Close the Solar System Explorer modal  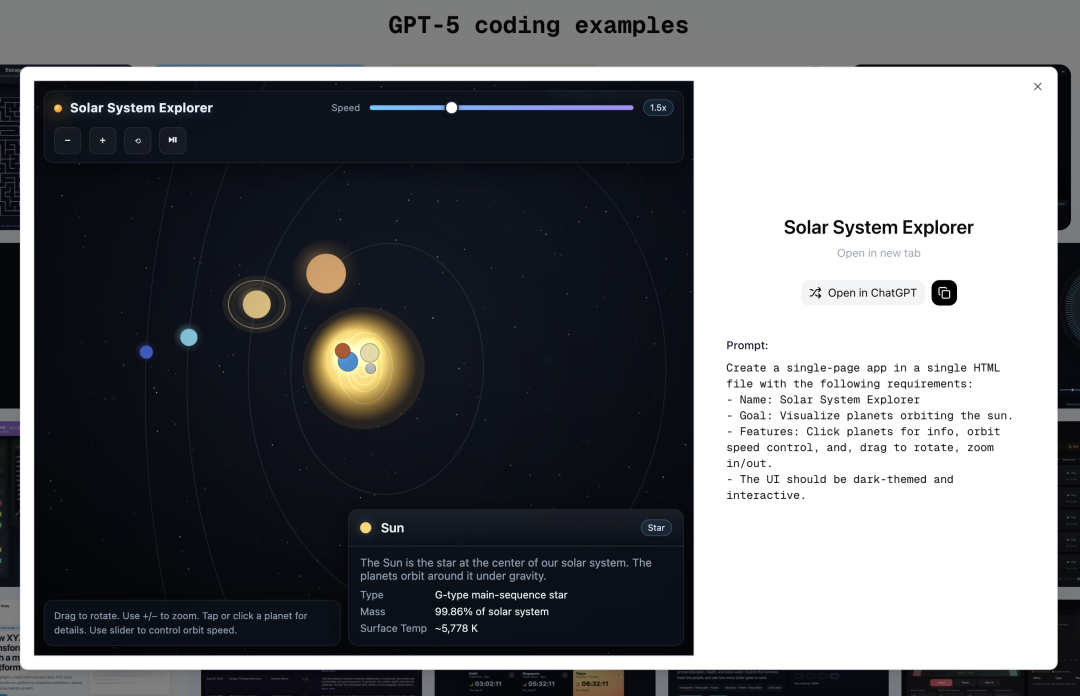point(1037,86)
